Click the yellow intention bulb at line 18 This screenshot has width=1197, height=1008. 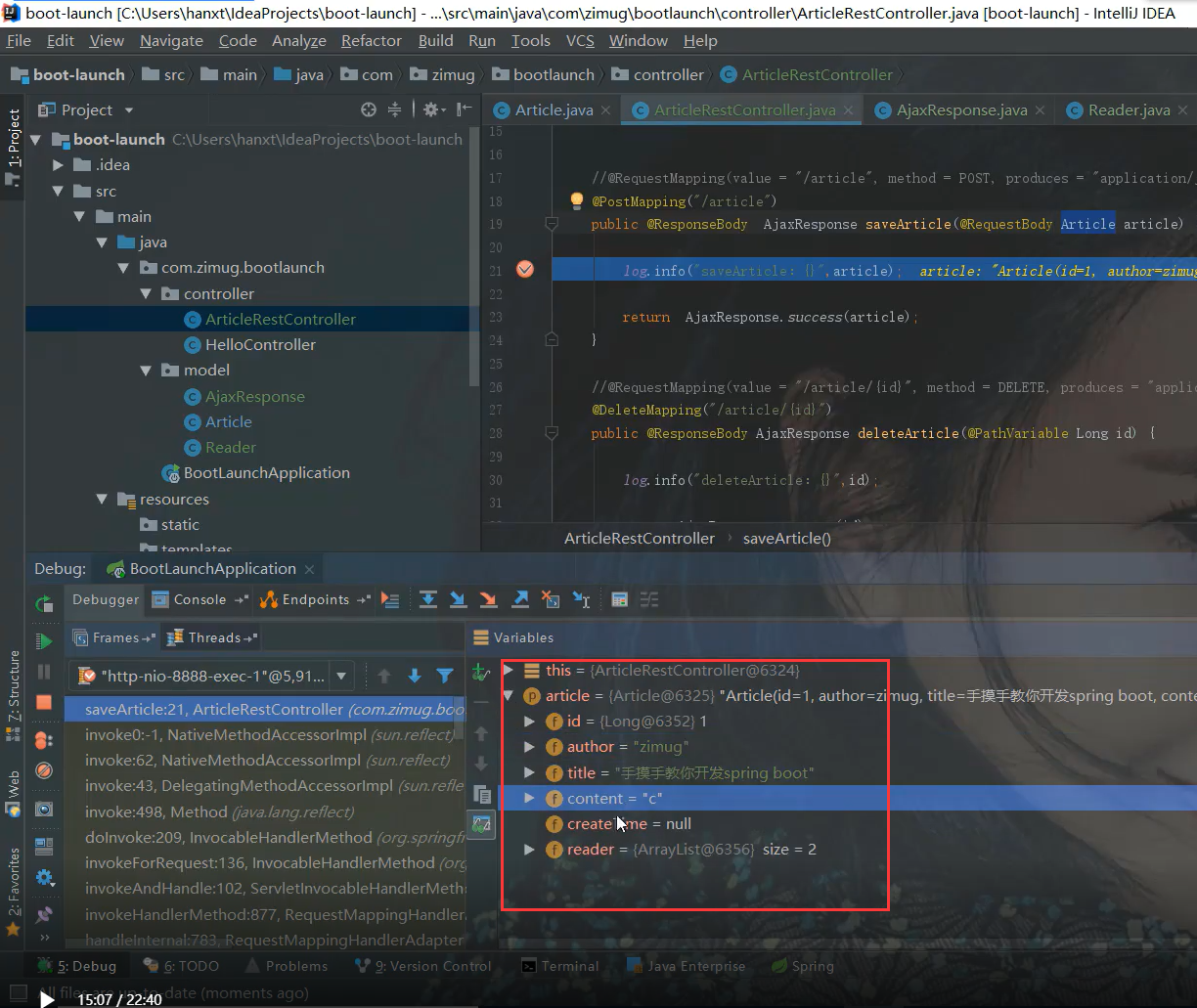point(577,200)
